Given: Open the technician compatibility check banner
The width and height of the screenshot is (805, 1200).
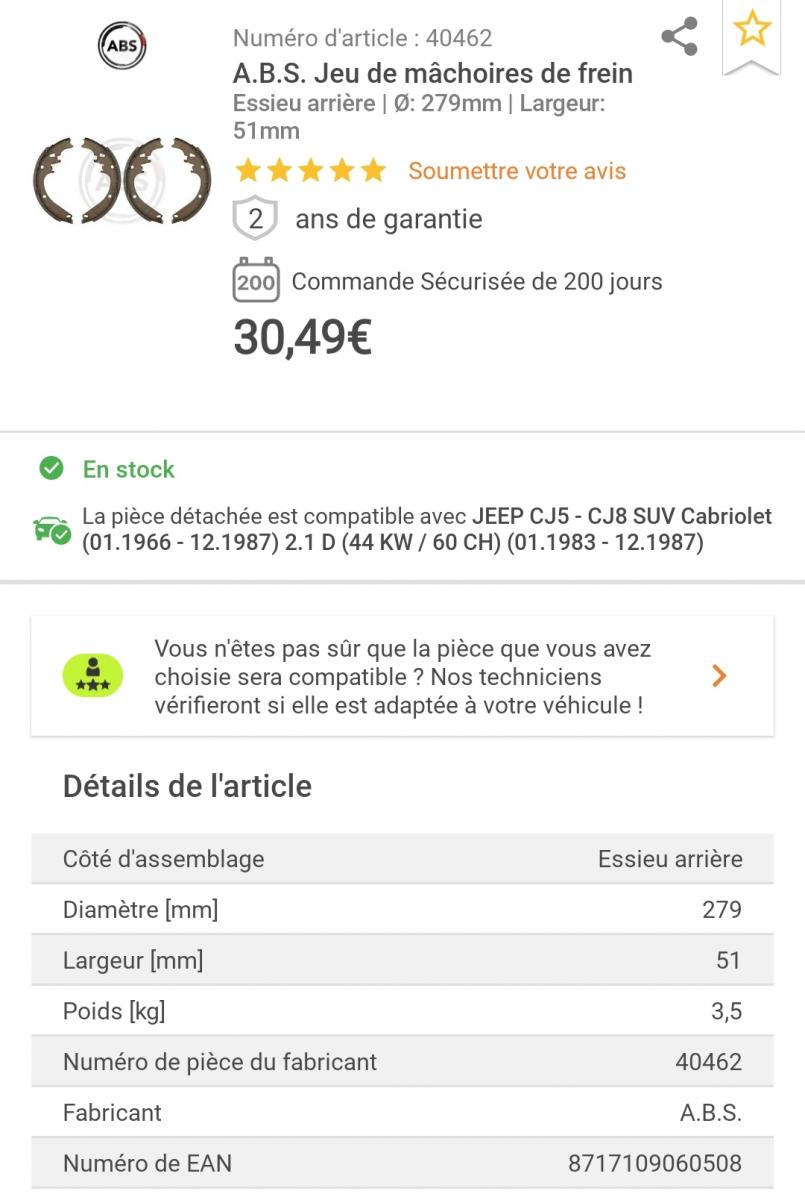Looking at the screenshot, I should pyautogui.click(x=402, y=676).
